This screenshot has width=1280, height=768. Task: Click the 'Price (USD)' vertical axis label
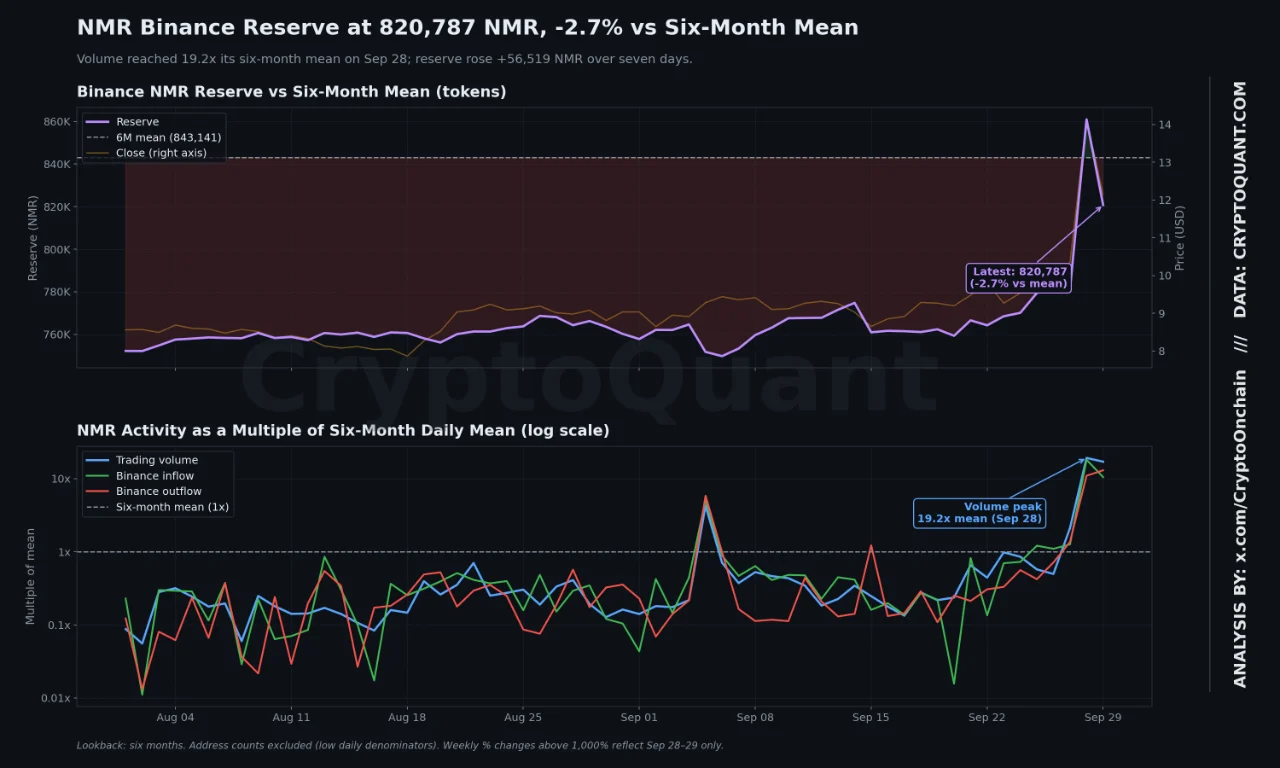(x=1180, y=238)
